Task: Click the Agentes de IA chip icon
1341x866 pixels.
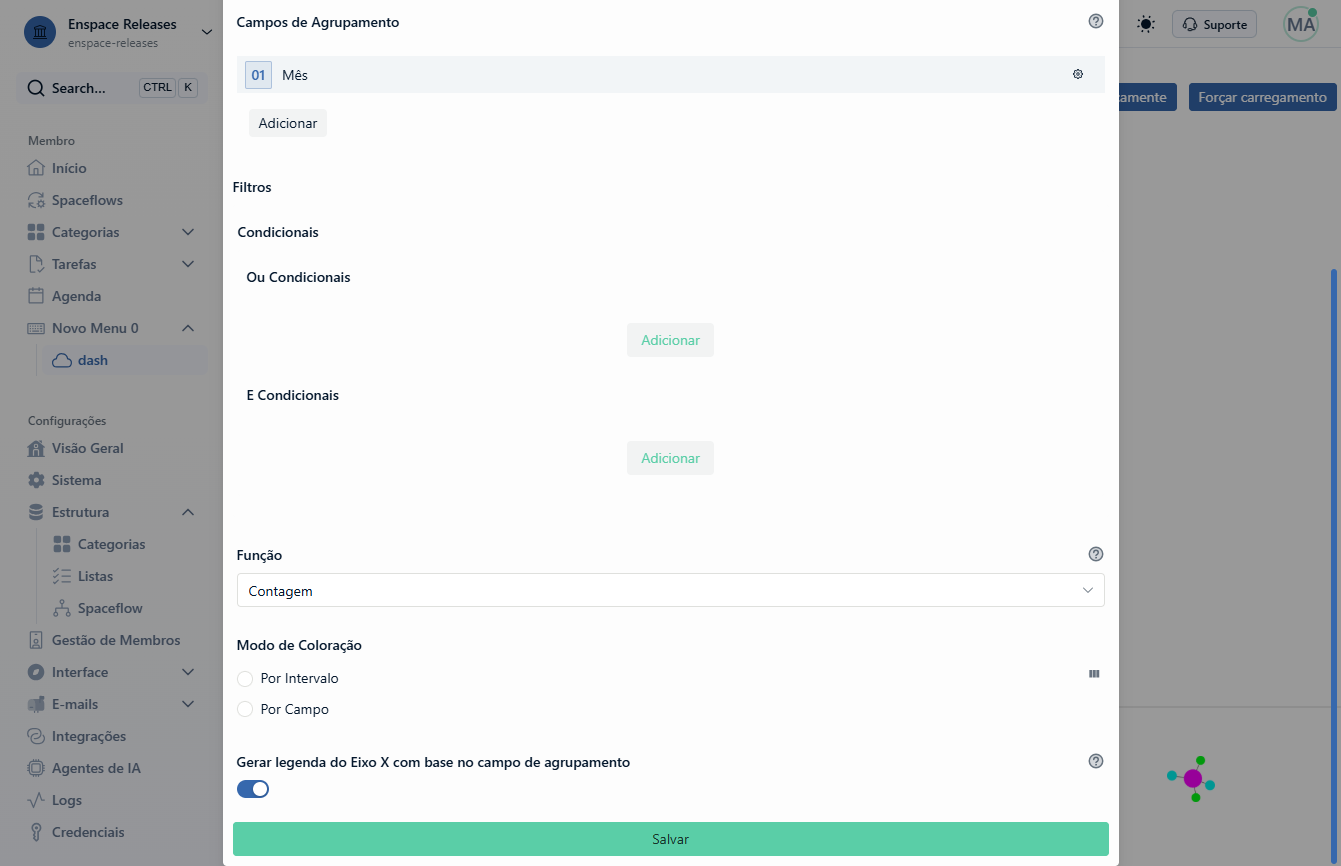Action: click(x=36, y=768)
